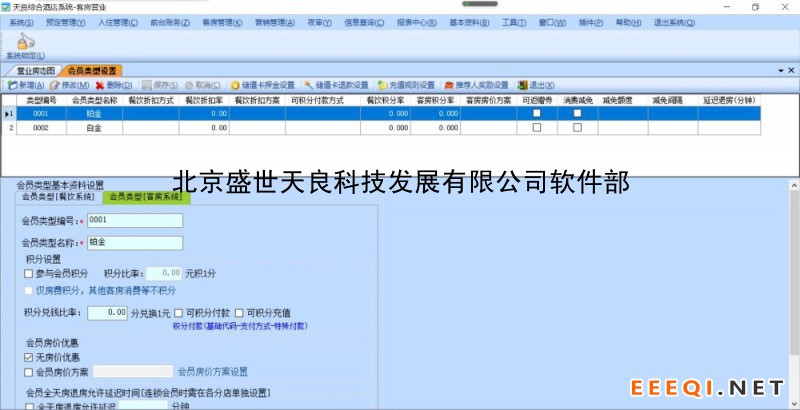Open the 预定管理 menu
Image resolution: width=800 pixels, height=410 pixels.
(65, 21)
